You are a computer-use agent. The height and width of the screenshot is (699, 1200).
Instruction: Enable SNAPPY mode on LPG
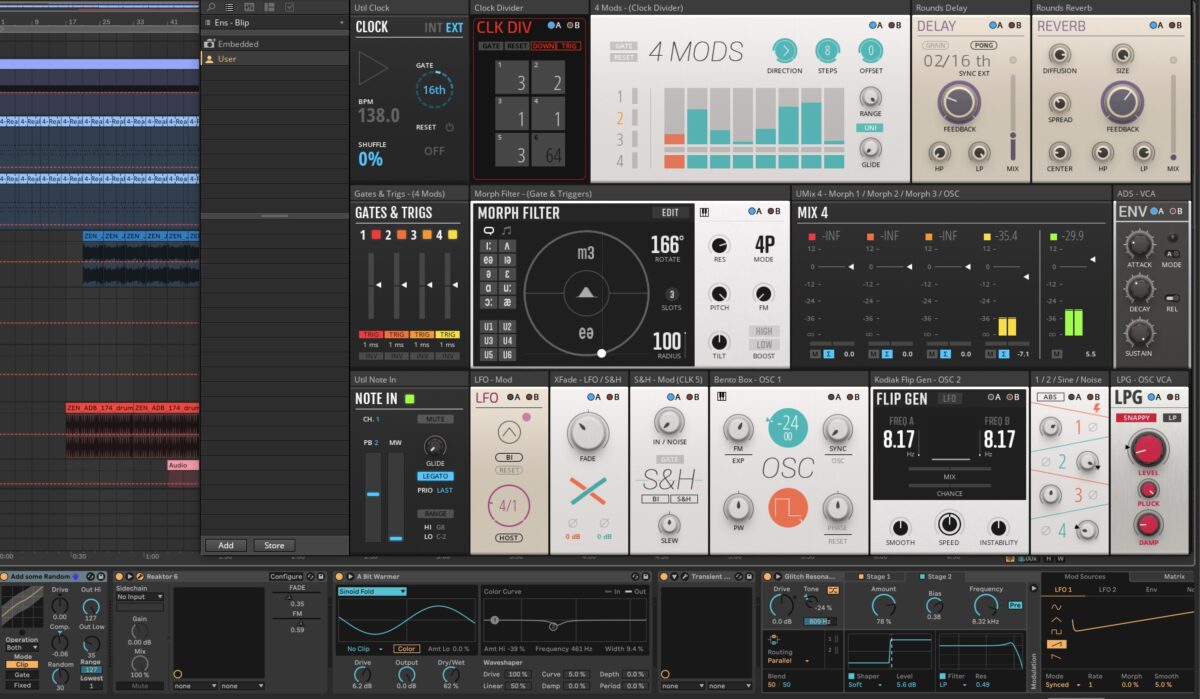point(1136,417)
